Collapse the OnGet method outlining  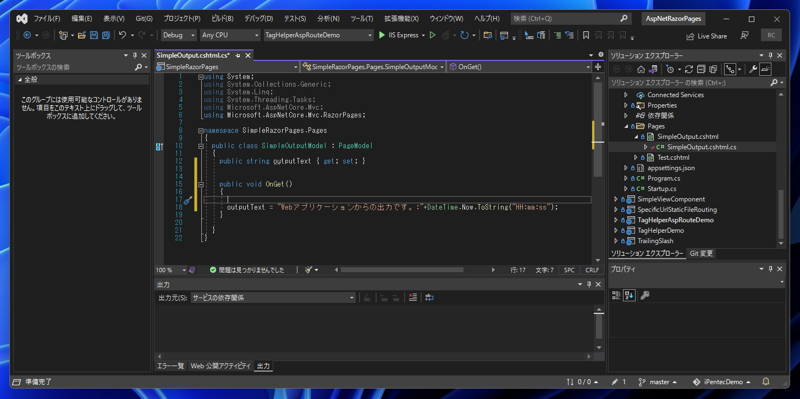coord(201,184)
